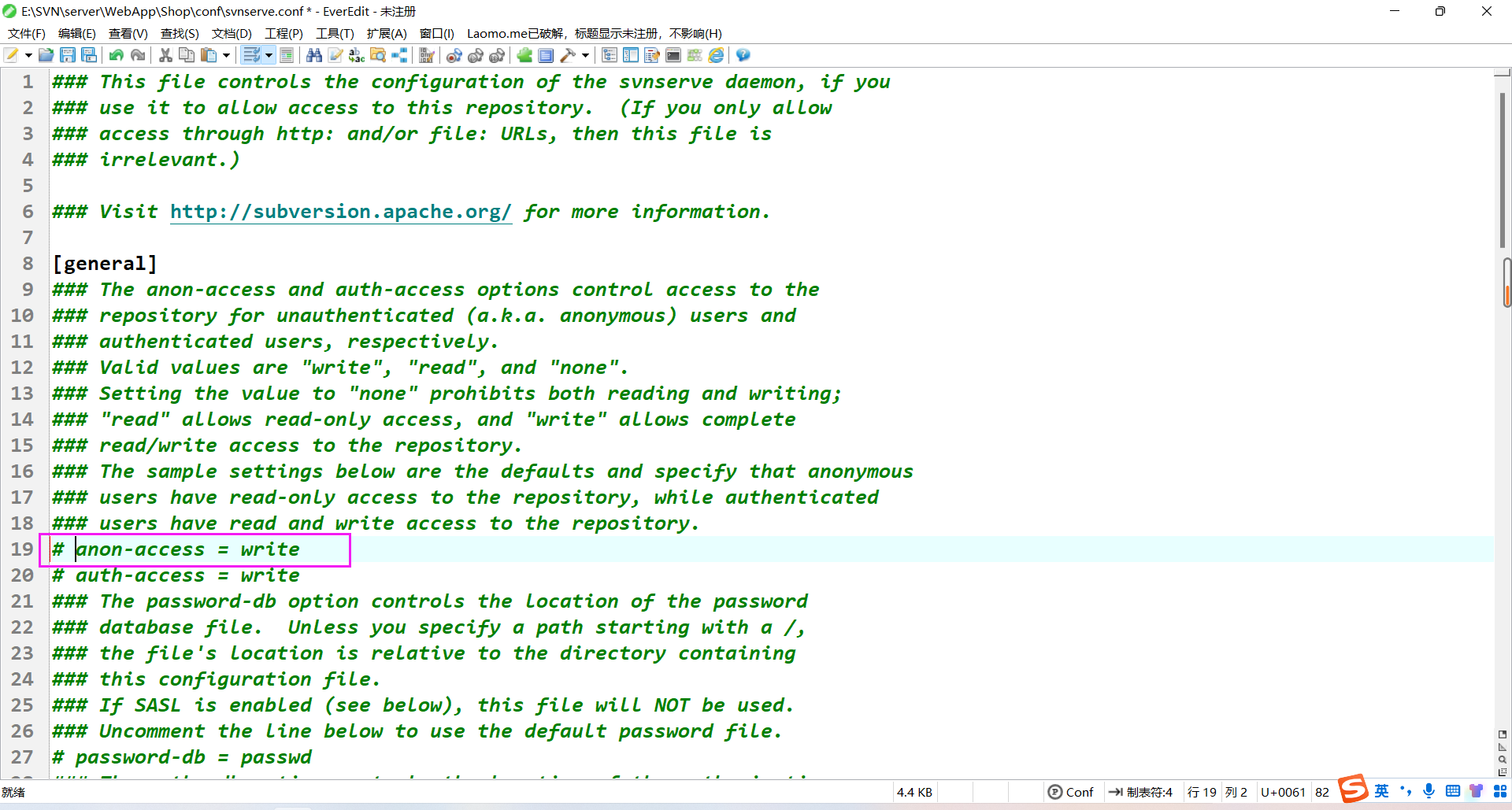This screenshot has height=810, width=1512.
Task: Open the 文档(D) menu
Action: [x=232, y=33]
